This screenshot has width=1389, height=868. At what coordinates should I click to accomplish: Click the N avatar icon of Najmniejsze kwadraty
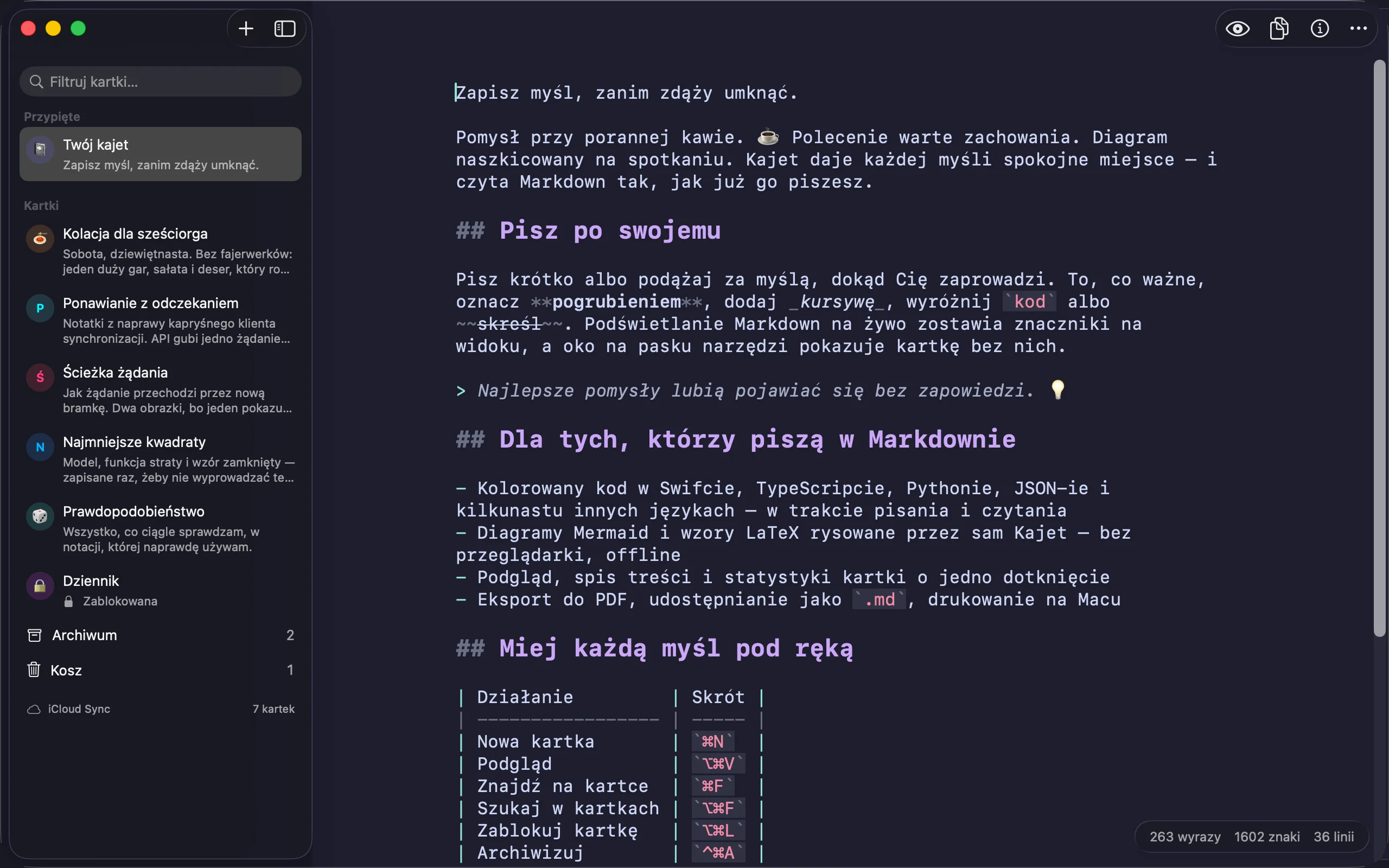point(40,447)
